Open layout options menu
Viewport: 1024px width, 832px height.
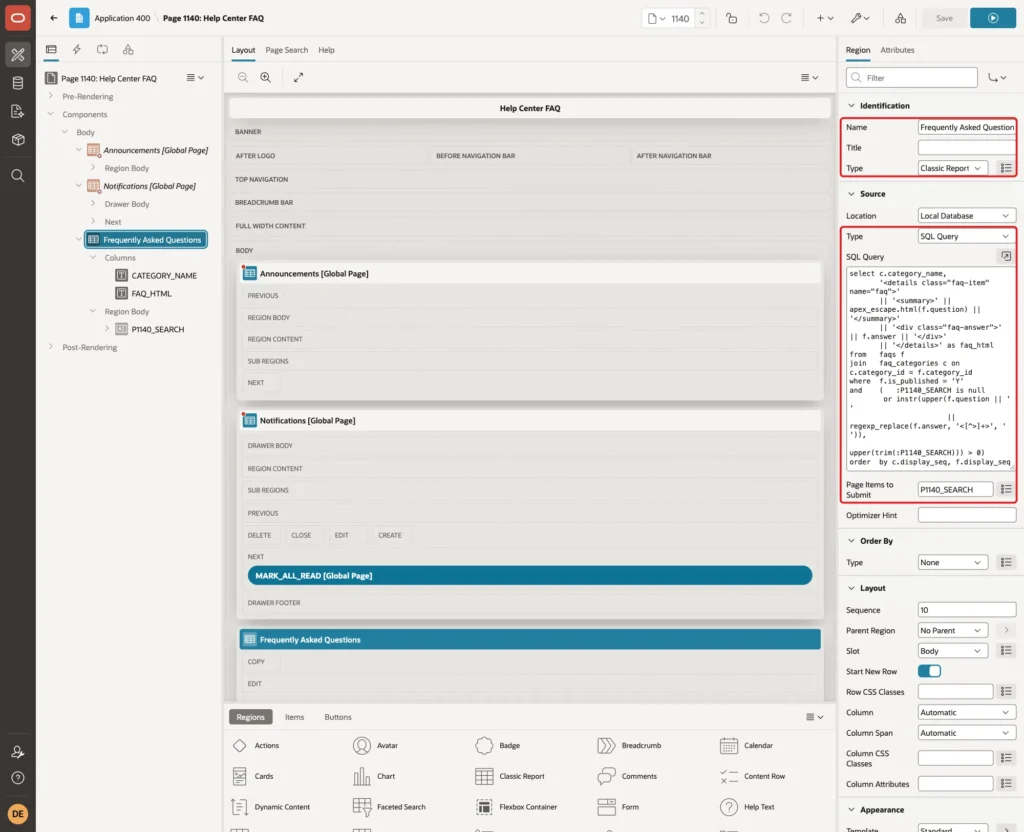tap(809, 77)
